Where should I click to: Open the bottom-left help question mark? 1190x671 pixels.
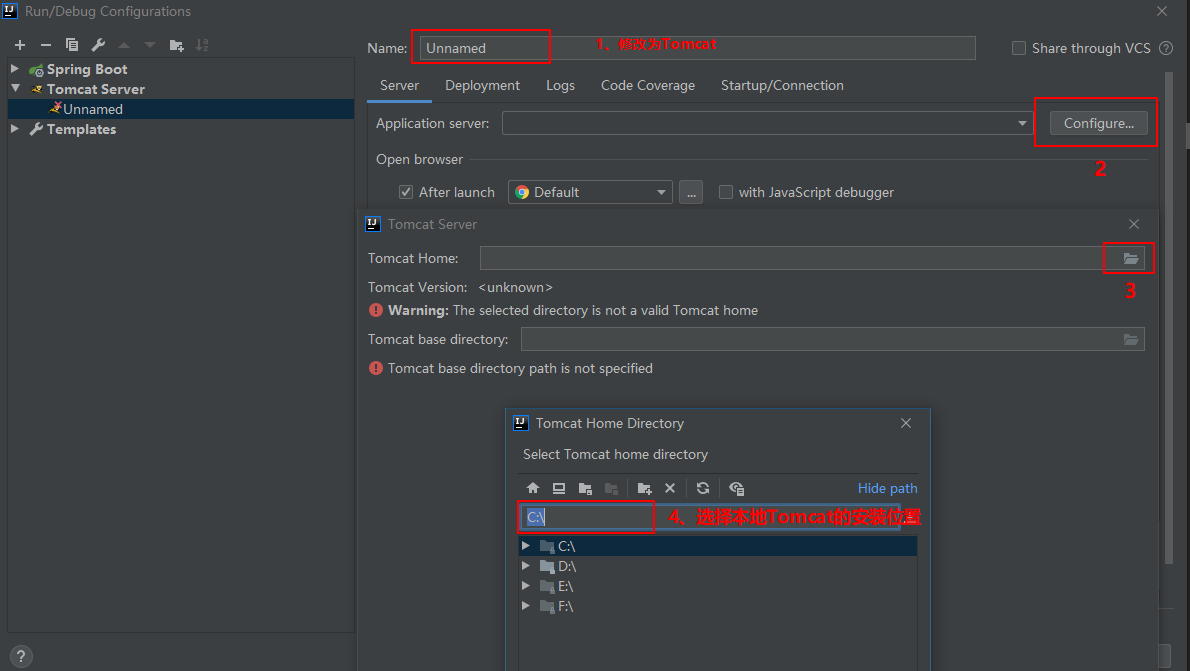(21, 656)
